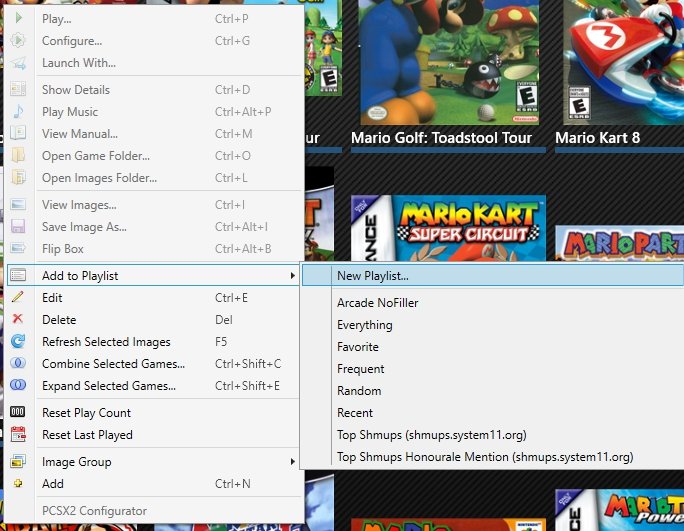Image resolution: width=684 pixels, height=531 pixels.
Task: Choose View Images... menu entry
Action: [x=154, y=205]
